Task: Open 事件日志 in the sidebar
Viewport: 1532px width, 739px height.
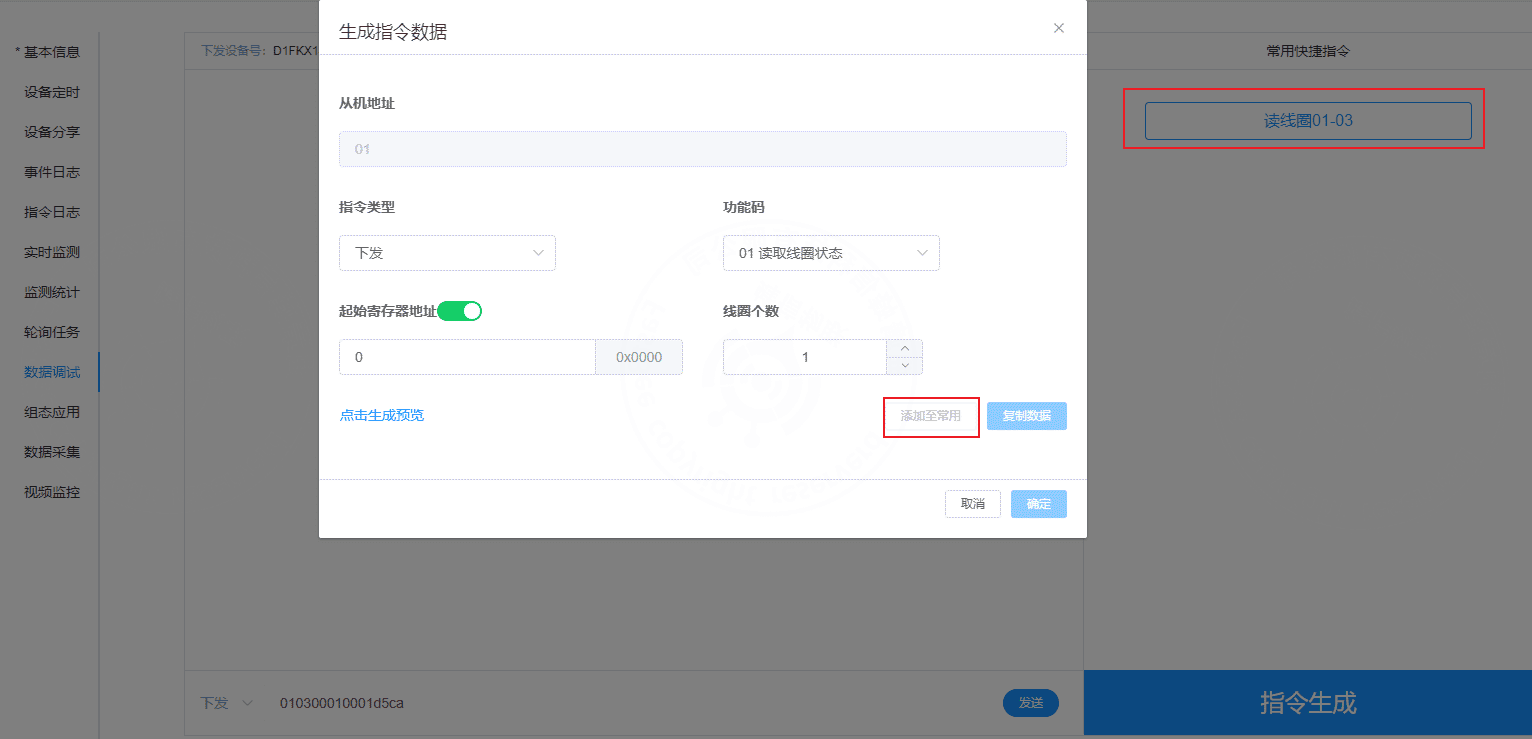Action: pos(52,172)
